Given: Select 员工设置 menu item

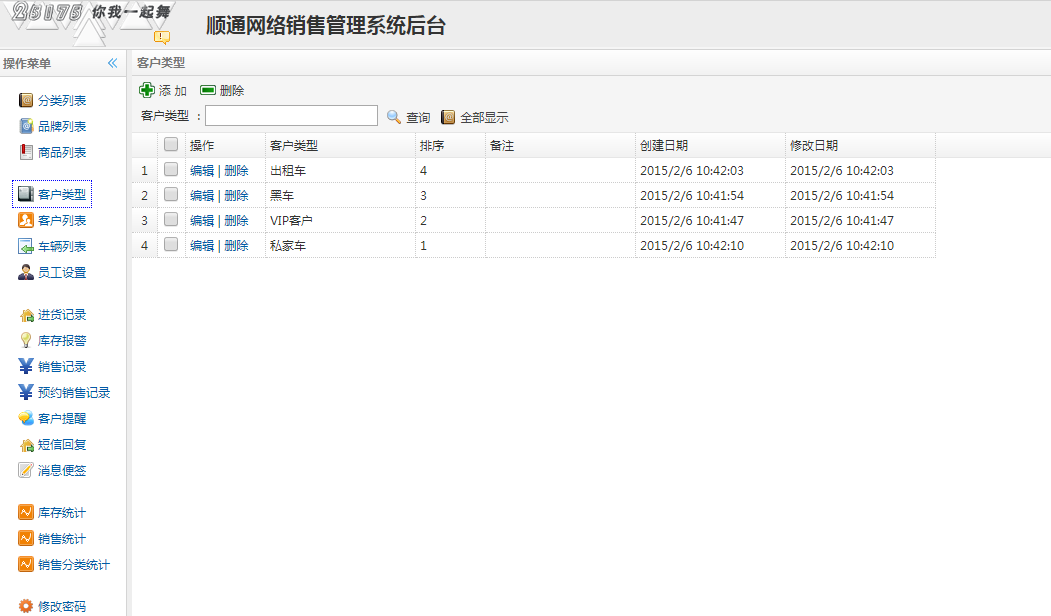Looking at the screenshot, I should [61, 273].
